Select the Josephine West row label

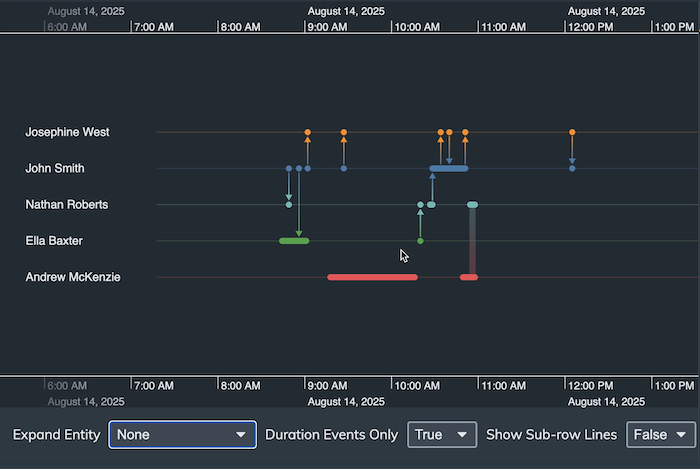pos(68,132)
